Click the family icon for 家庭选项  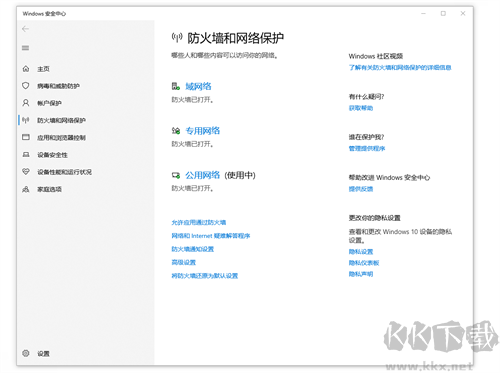coord(26,189)
